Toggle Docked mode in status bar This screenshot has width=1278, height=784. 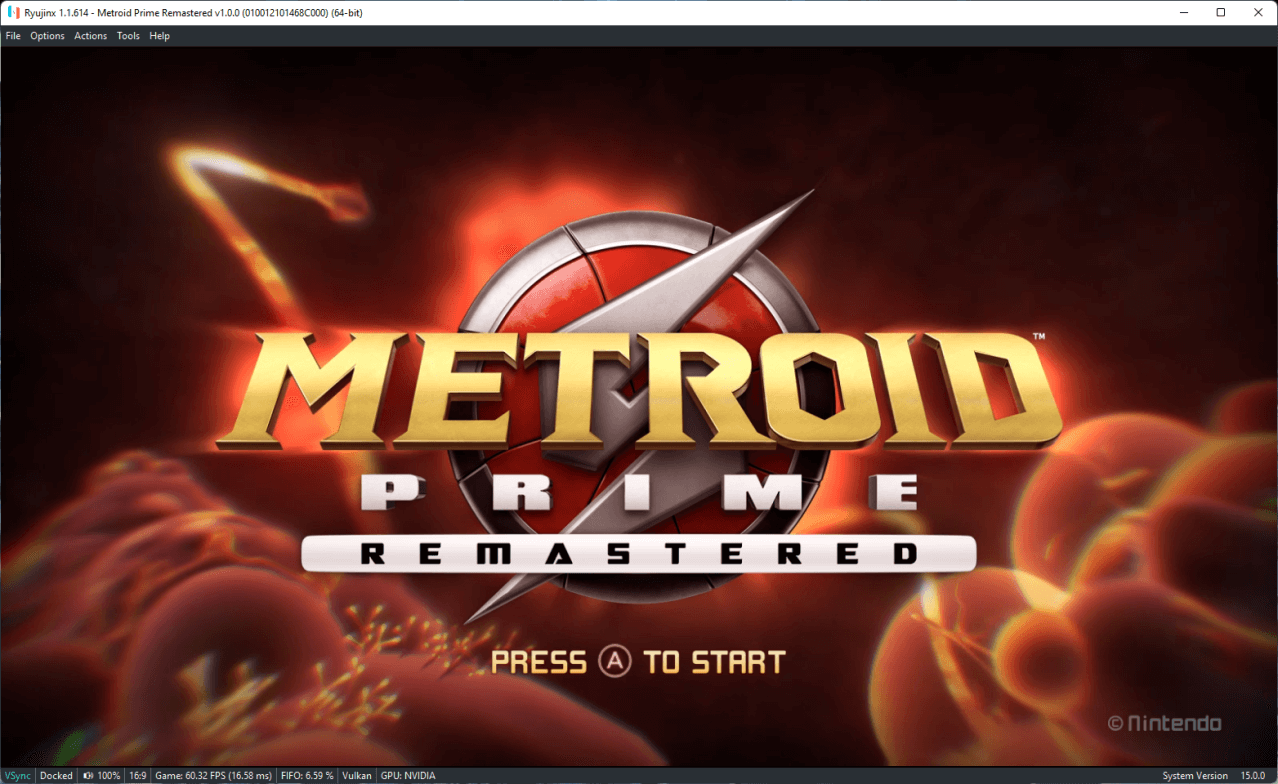(x=56, y=776)
